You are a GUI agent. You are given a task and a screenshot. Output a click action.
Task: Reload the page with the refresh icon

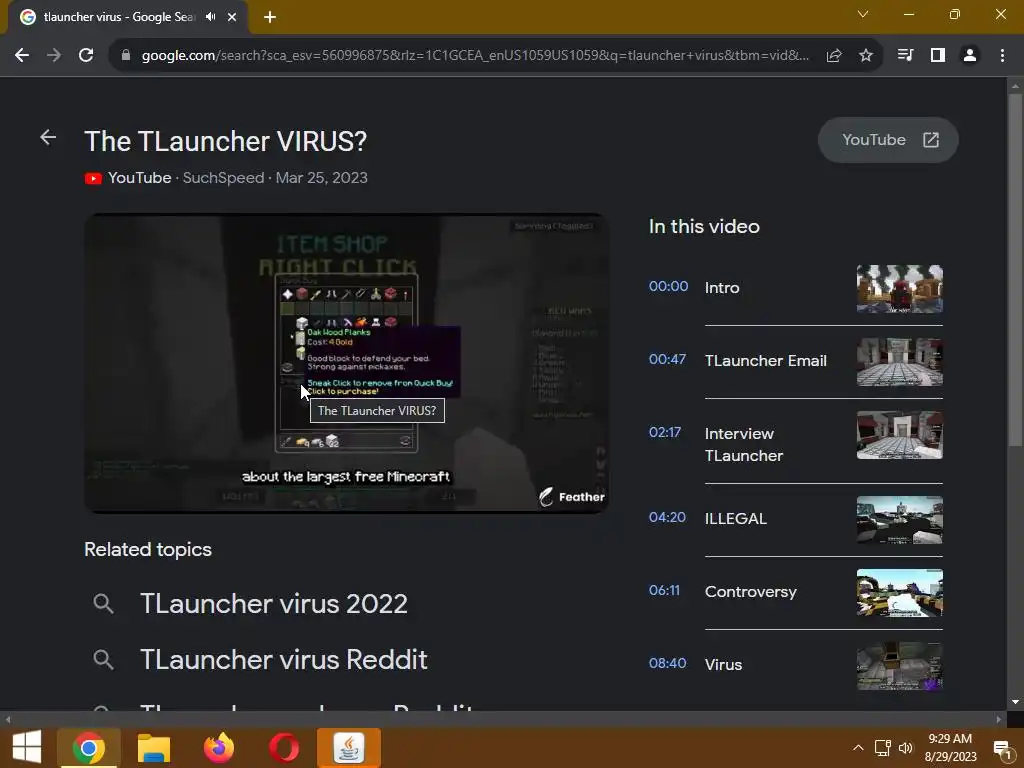(x=86, y=56)
